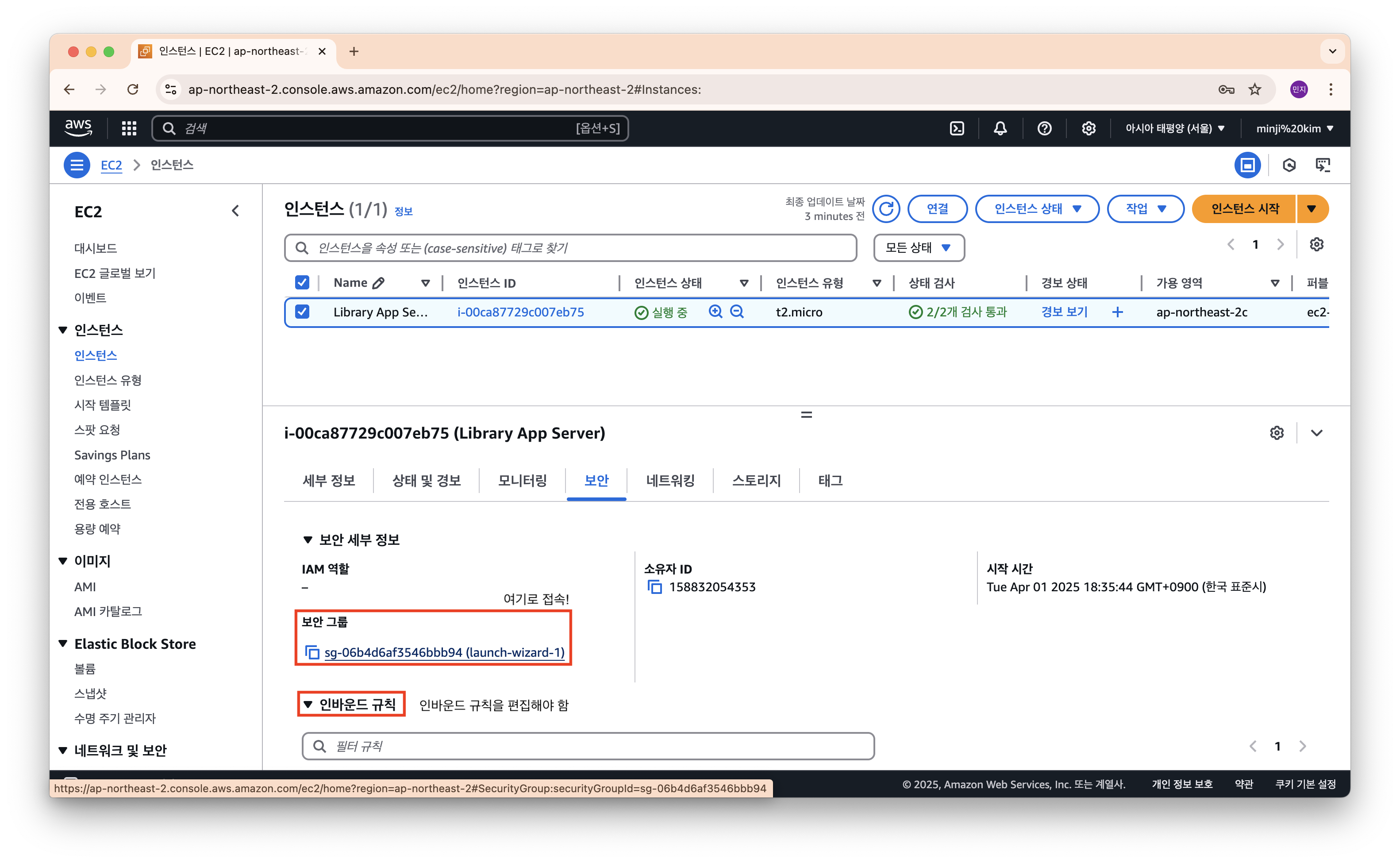
Task: Click EC2 breadcrumb link
Action: (111, 165)
